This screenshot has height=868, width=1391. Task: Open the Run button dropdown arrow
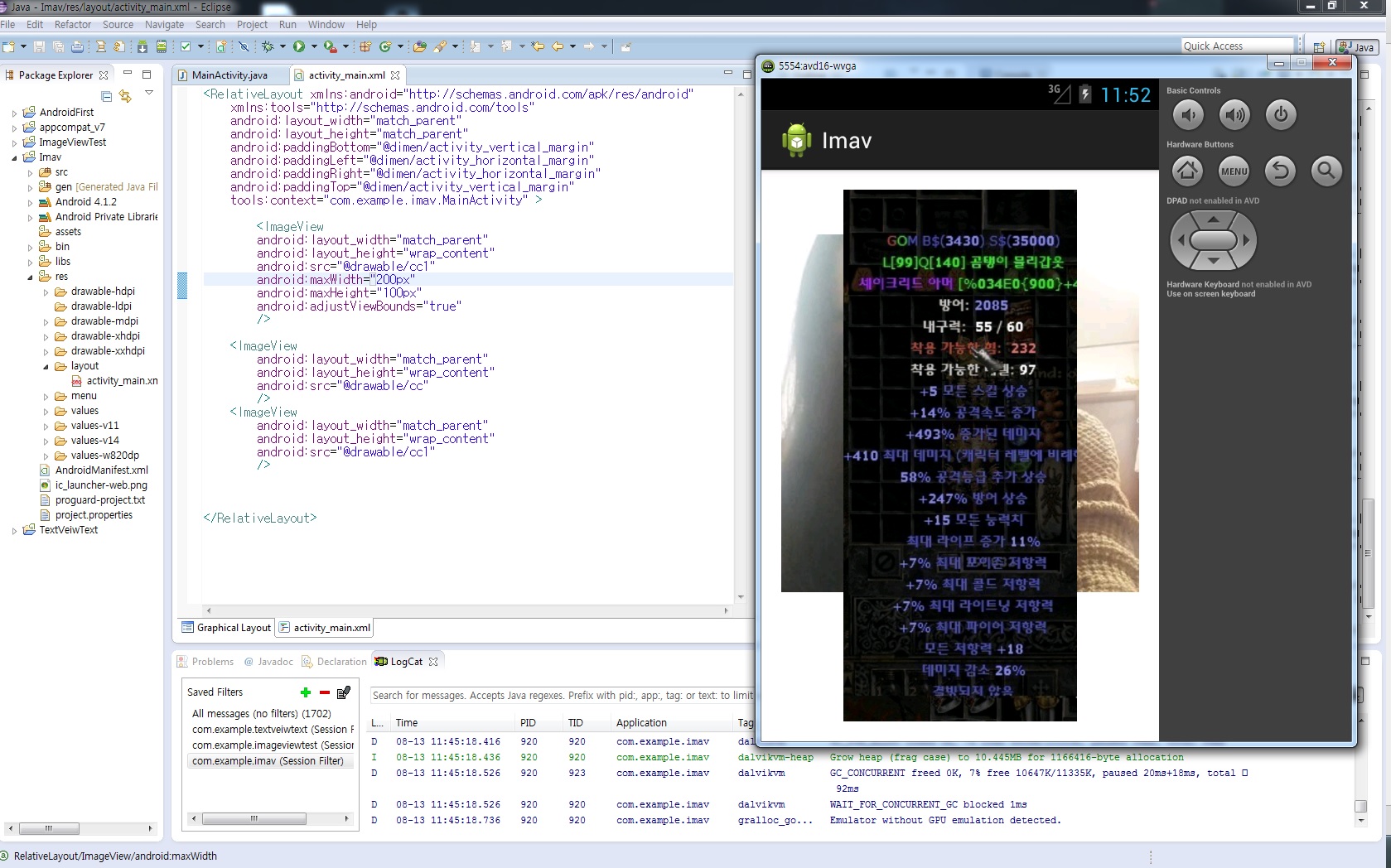point(314,46)
